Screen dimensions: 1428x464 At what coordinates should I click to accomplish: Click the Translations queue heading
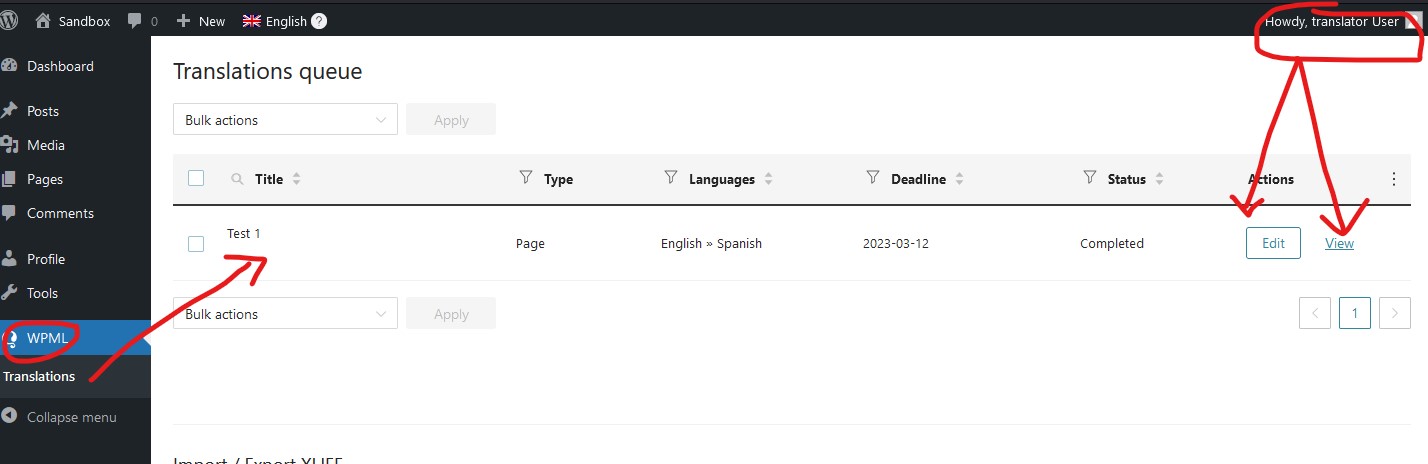(267, 71)
